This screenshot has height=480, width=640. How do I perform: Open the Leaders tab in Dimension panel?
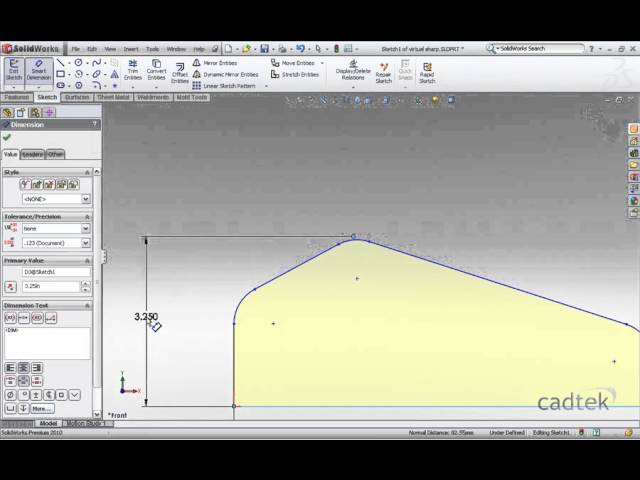pos(32,154)
